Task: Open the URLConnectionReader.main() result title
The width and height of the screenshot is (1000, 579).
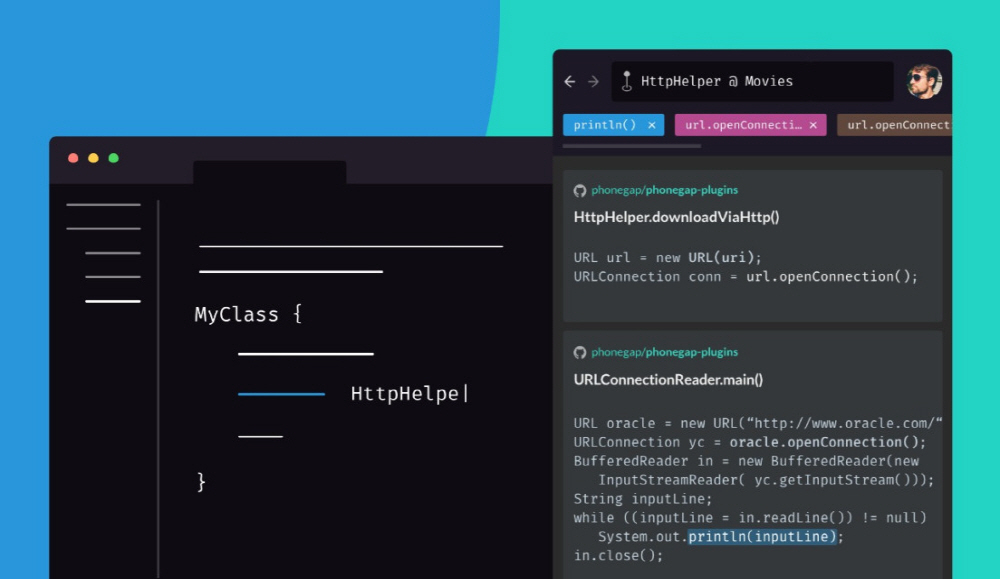Action: coord(668,379)
